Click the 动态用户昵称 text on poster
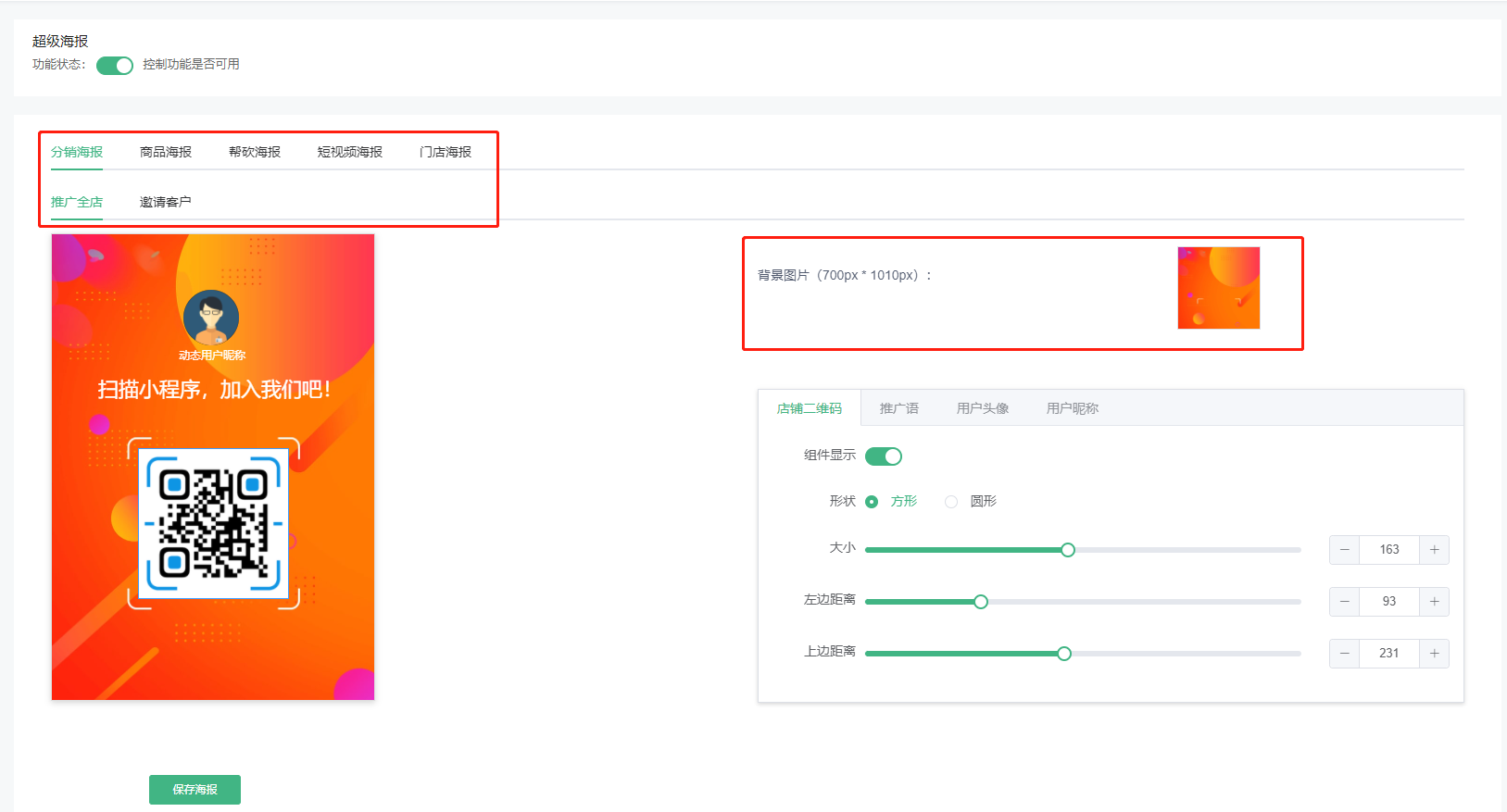The width and height of the screenshot is (1507, 812). [x=212, y=356]
